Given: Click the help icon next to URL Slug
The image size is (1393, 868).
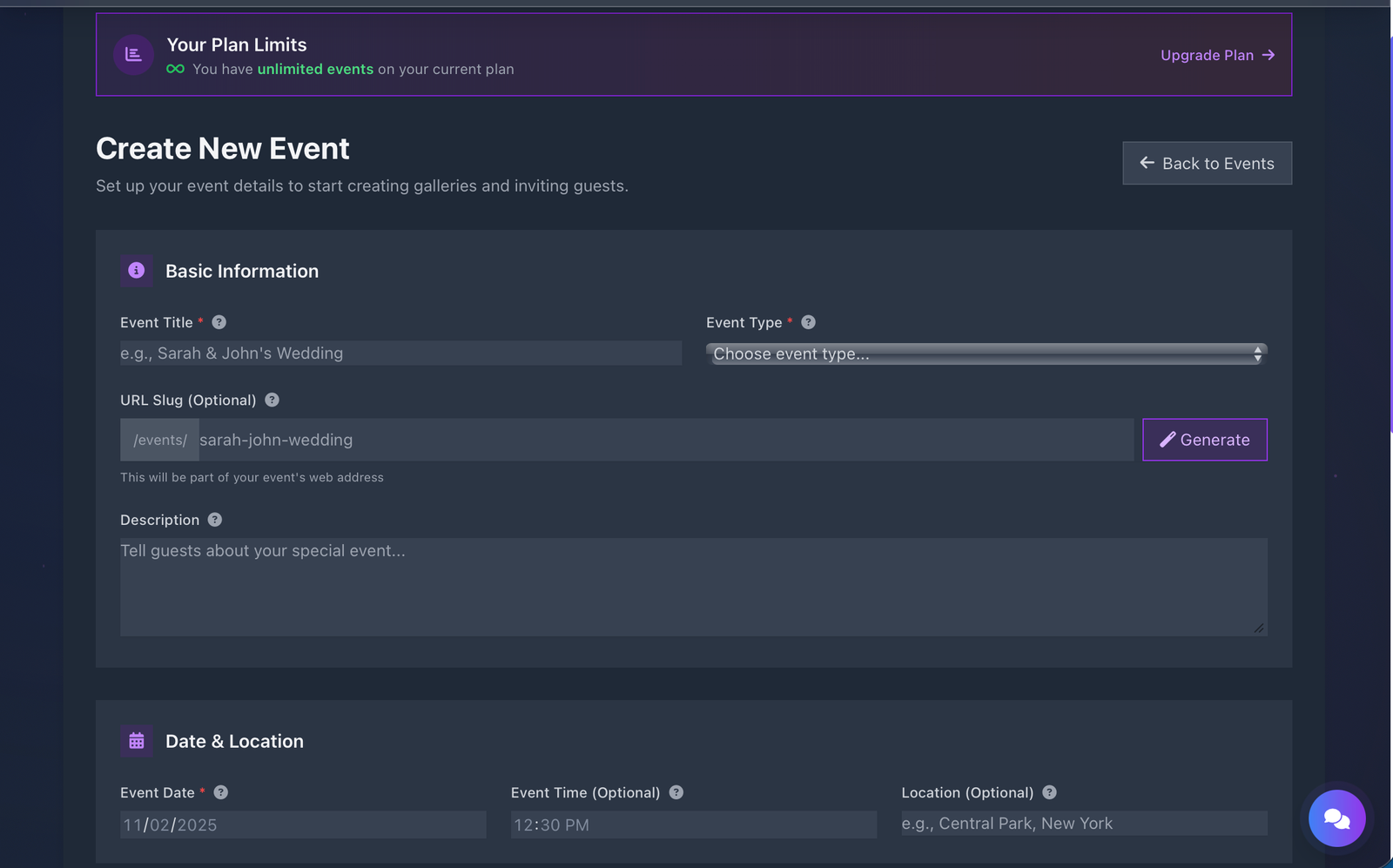Looking at the screenshot, I should click(x=271, y=400).
